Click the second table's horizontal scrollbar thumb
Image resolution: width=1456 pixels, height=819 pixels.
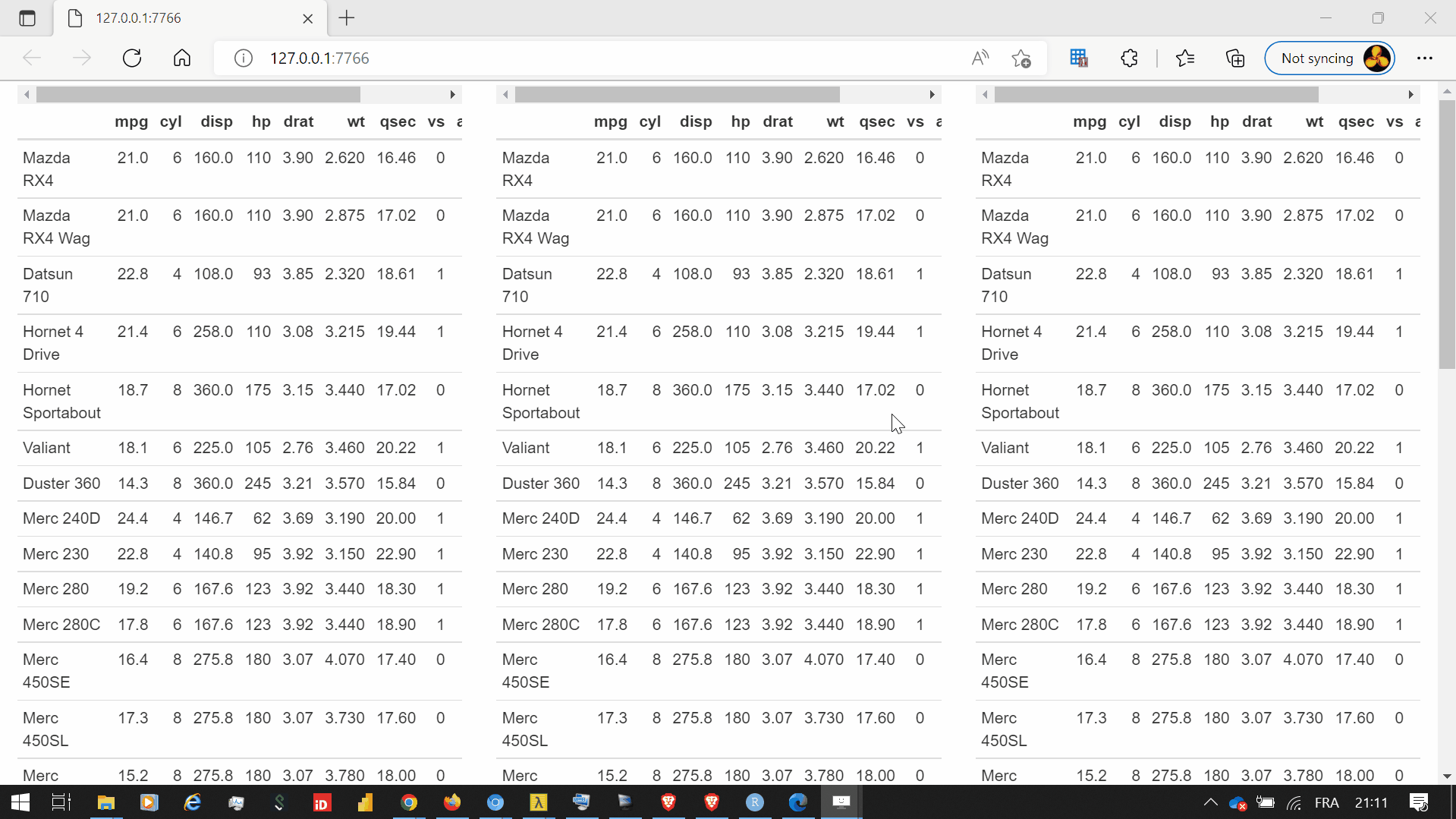coord(678,95)
